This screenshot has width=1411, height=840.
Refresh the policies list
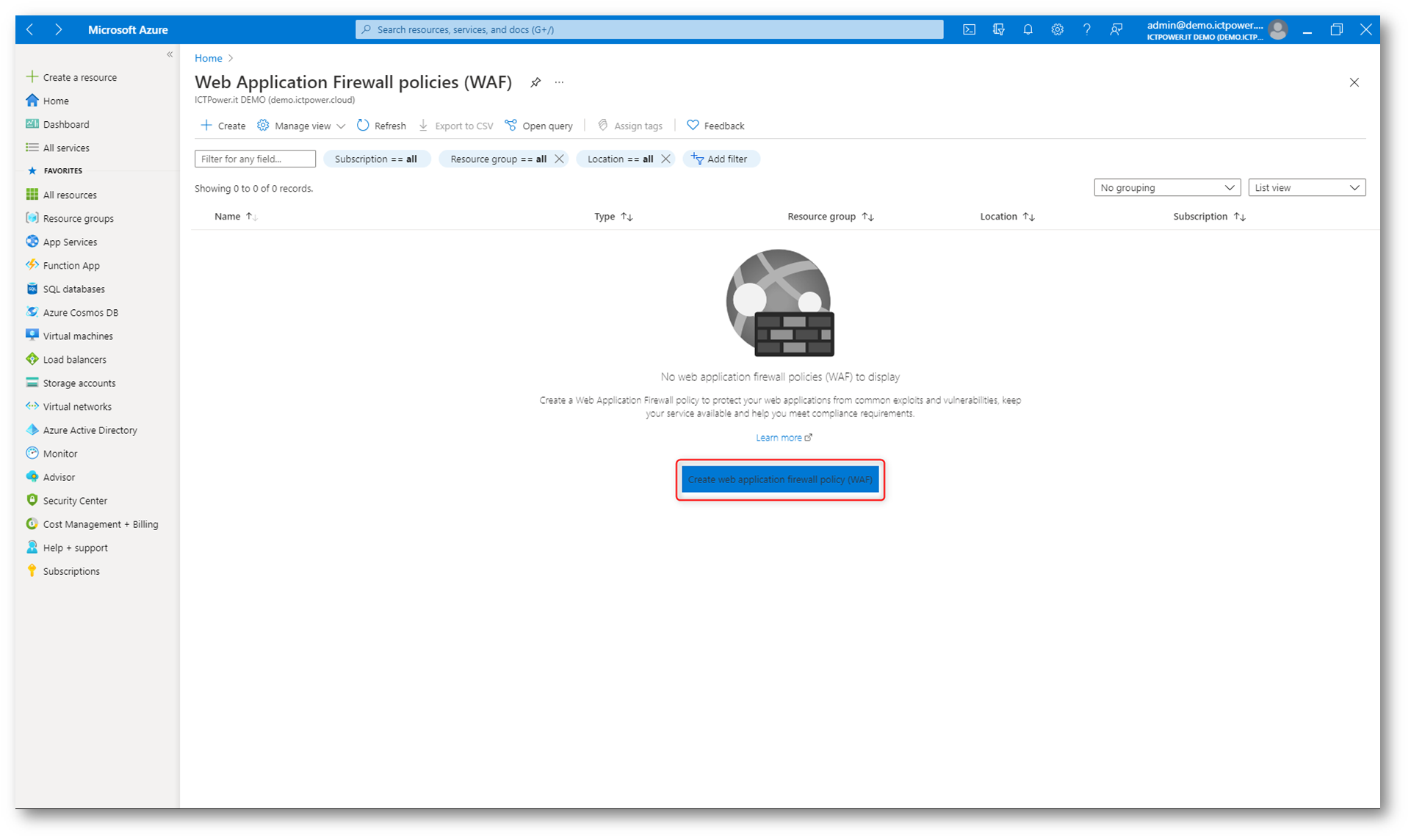point(381,126)
